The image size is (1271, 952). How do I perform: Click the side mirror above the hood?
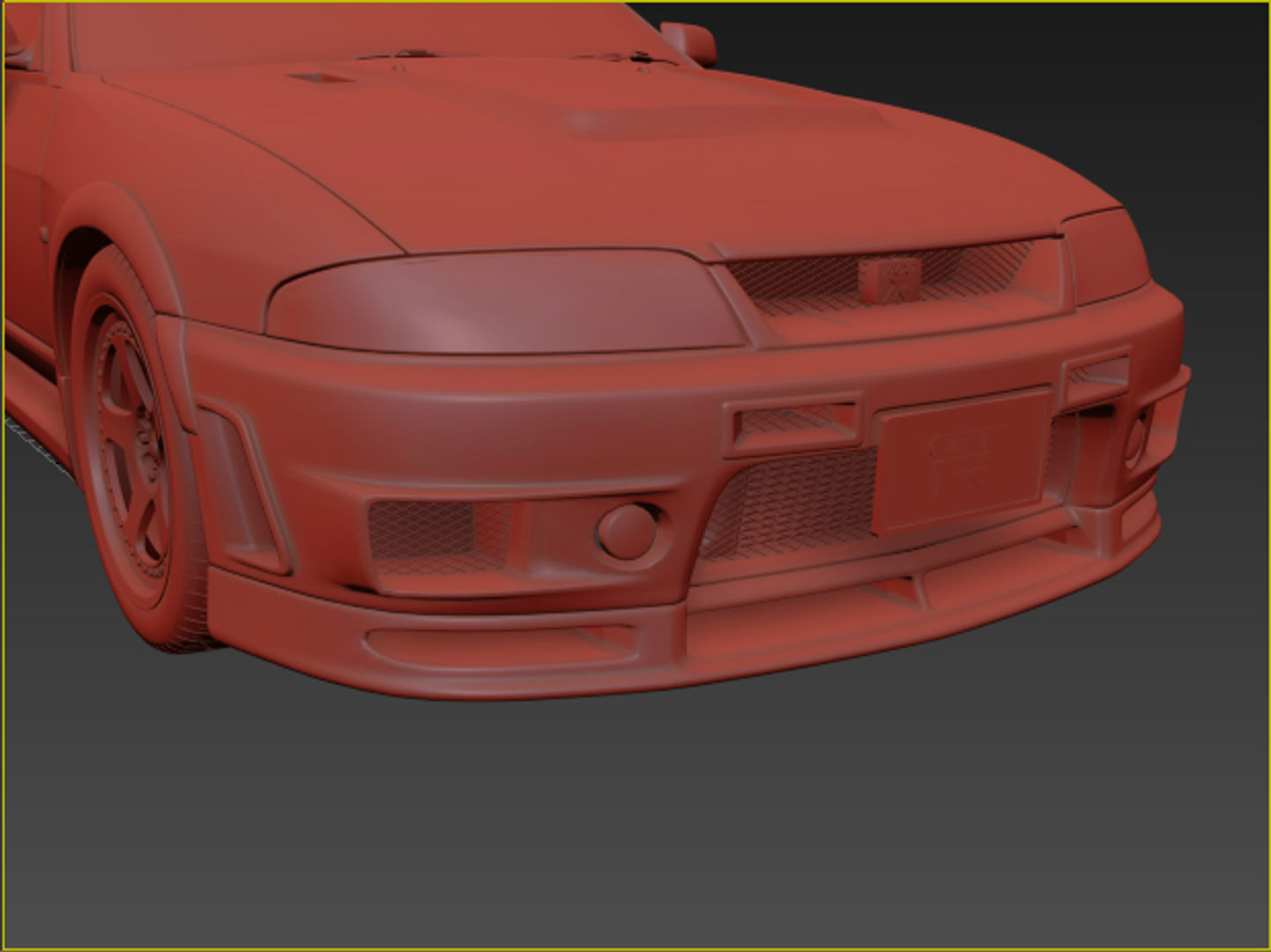689,41
